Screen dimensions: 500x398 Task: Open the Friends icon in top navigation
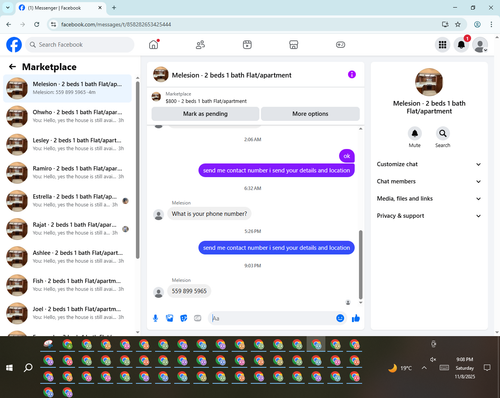pos(200,45)
